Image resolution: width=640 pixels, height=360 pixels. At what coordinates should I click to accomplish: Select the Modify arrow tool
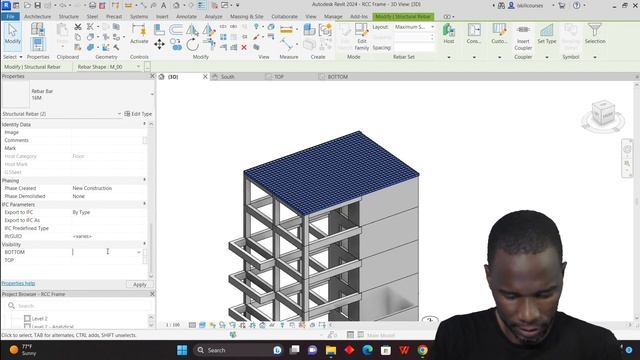coord(12,34)
